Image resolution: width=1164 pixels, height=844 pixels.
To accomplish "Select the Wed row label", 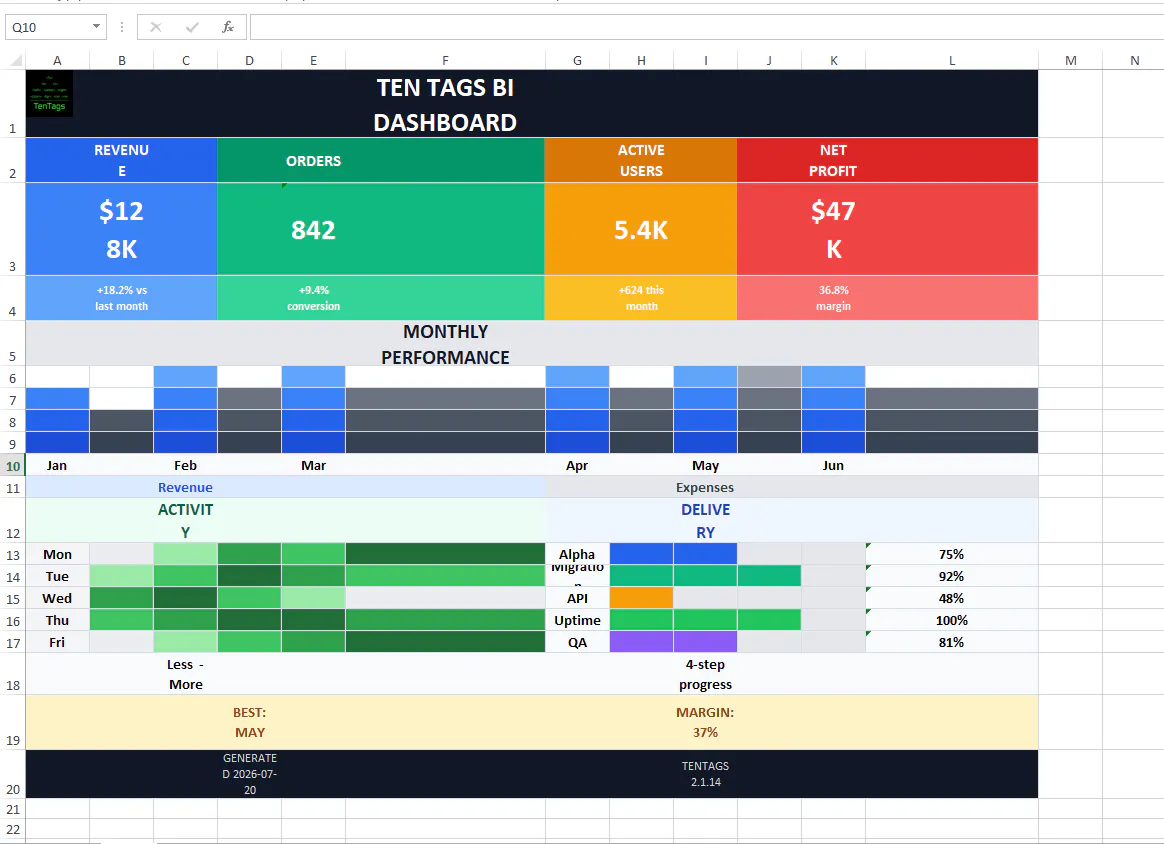I will coord(57,598).
